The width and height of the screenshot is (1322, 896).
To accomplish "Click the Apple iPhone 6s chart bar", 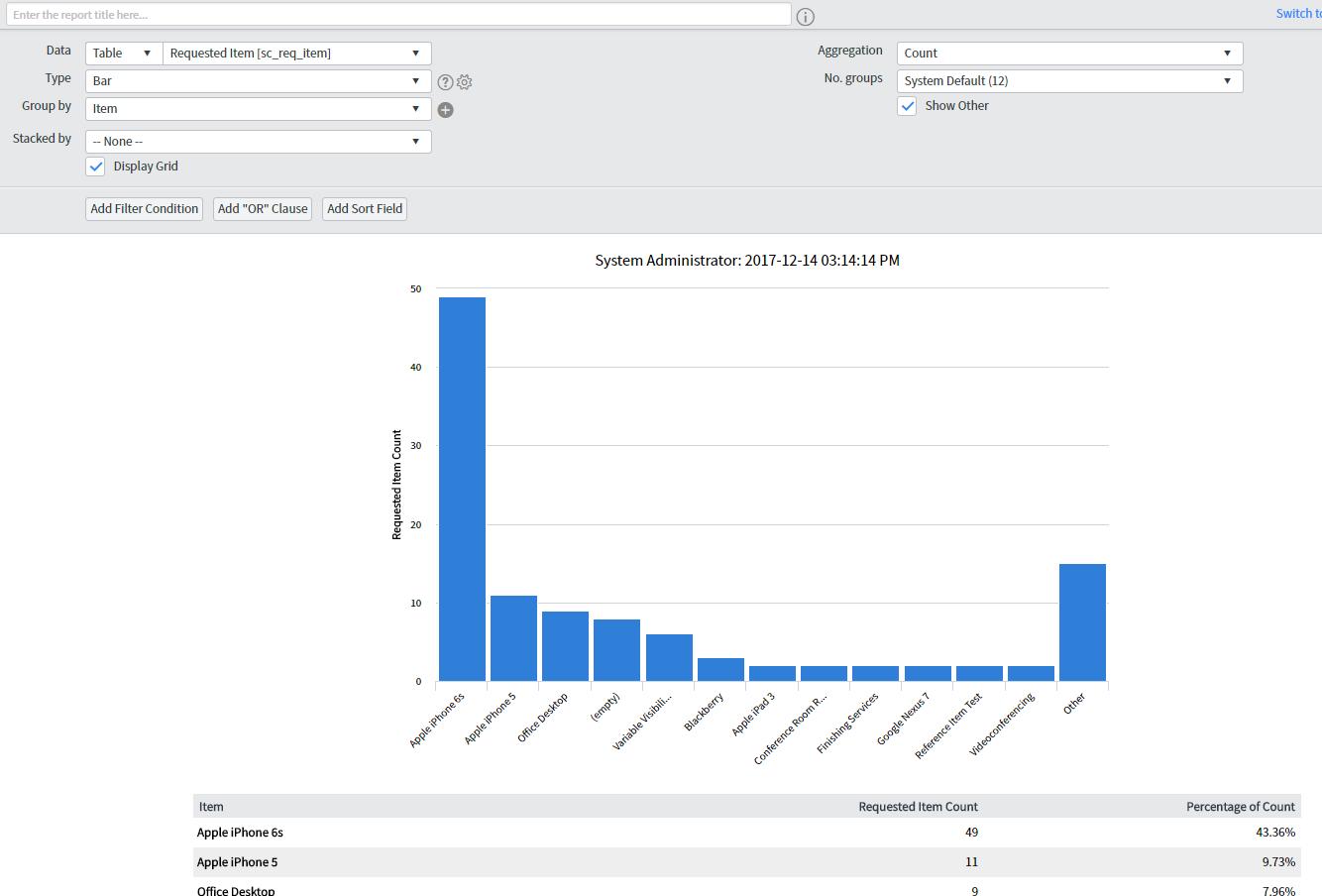I will (x=462, y=489).
